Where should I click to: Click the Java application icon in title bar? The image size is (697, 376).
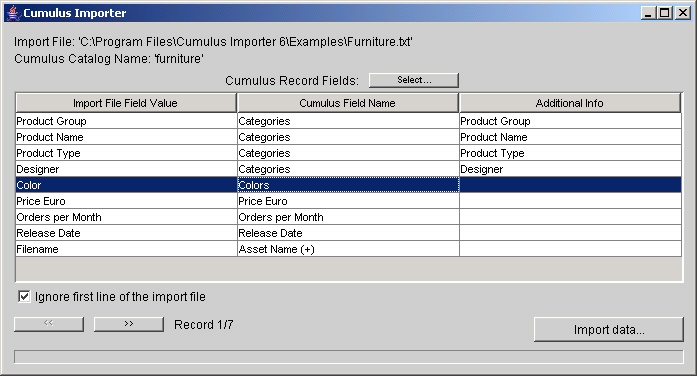pyautogui.click(x=14, y=13)
